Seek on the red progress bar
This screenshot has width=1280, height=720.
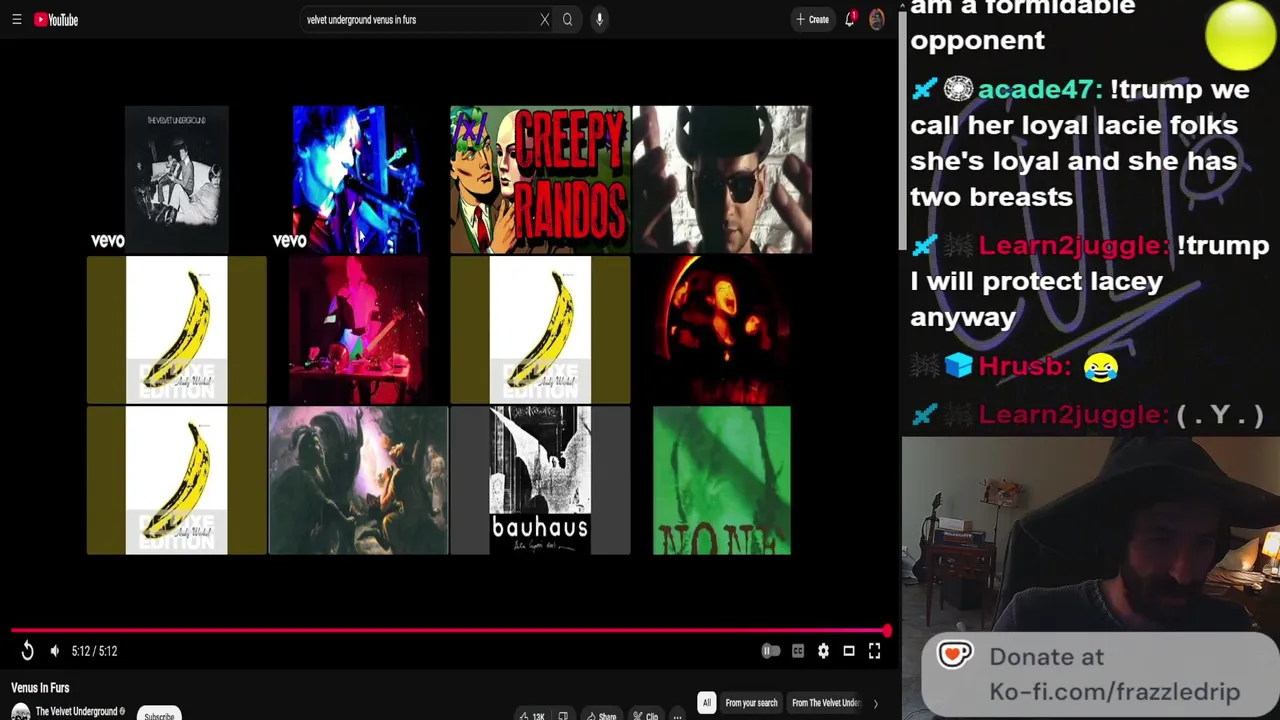[x=449, y=631]
